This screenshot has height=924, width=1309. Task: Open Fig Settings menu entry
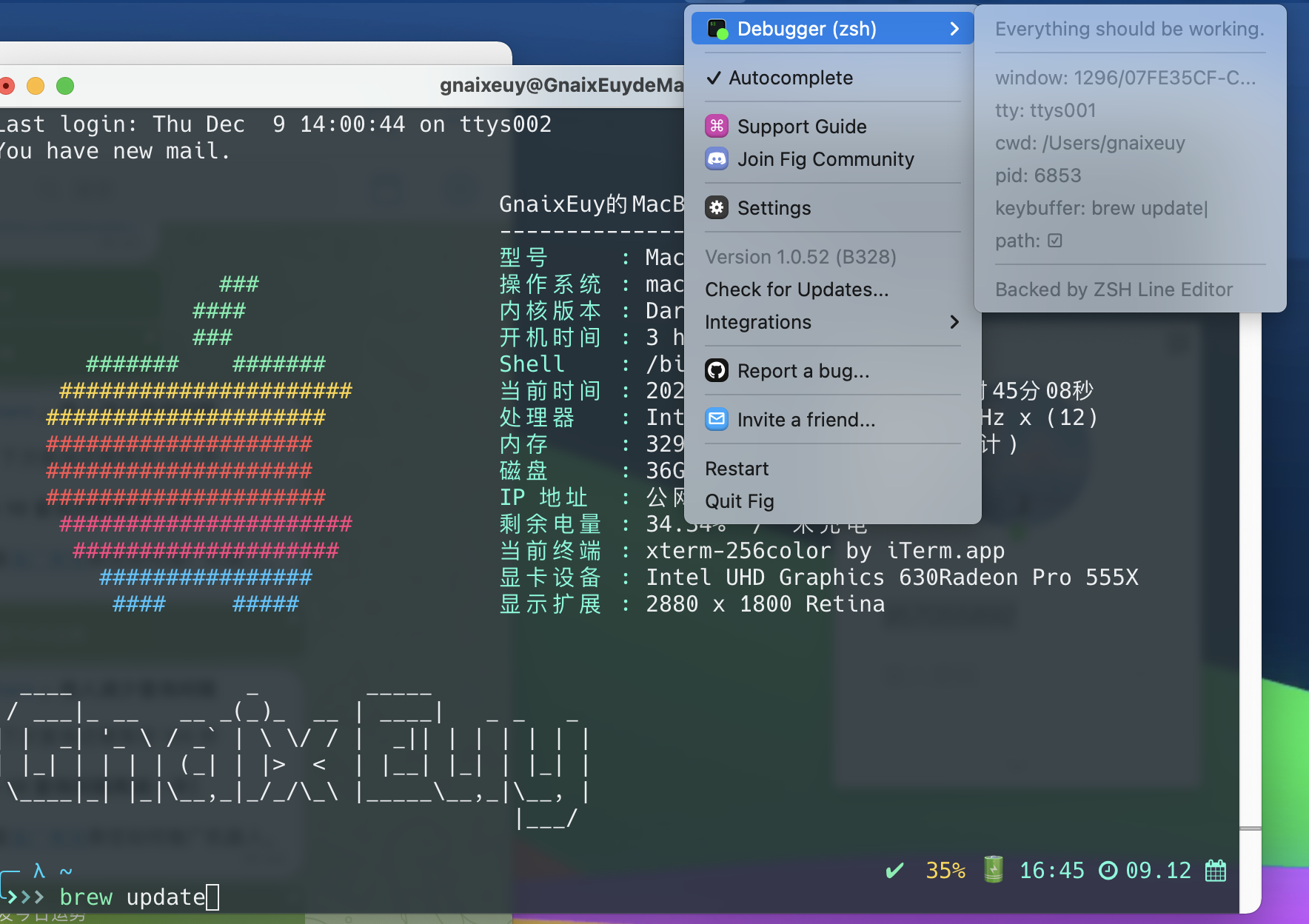point(832,208)
